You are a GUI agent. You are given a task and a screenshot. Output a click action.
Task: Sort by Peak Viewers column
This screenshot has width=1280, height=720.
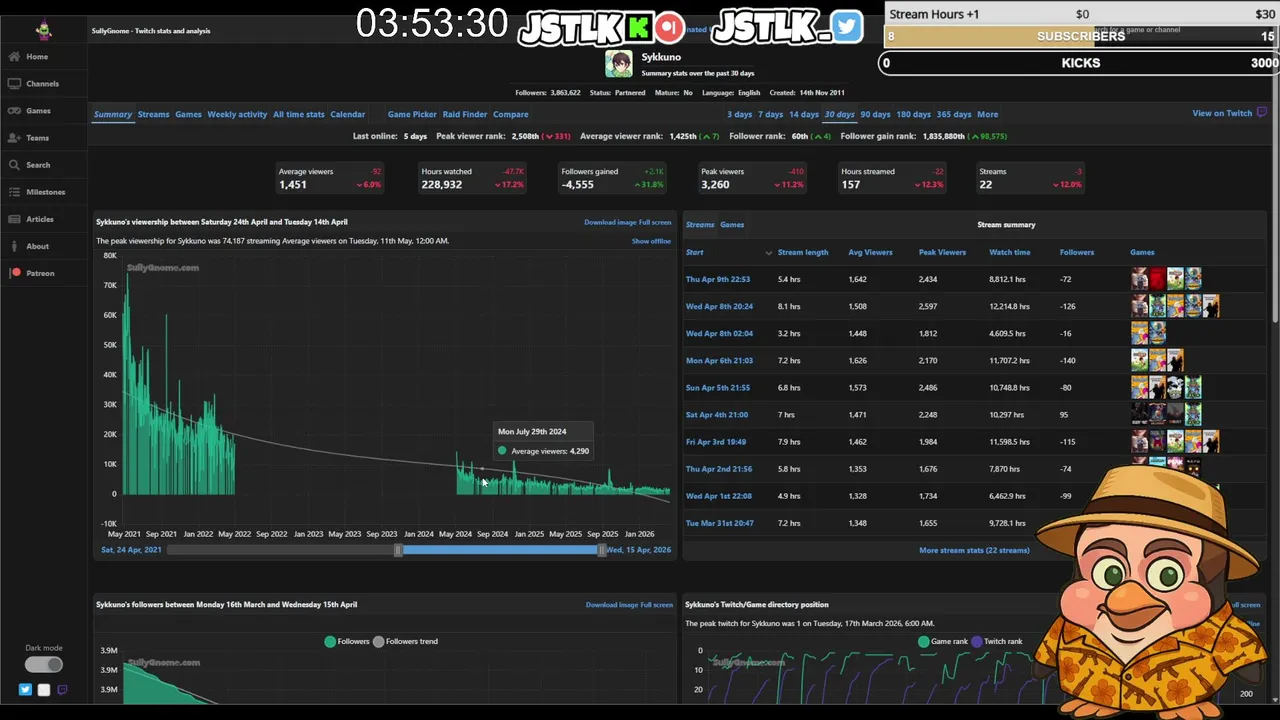pyautogui.click(x=942, y=252)
